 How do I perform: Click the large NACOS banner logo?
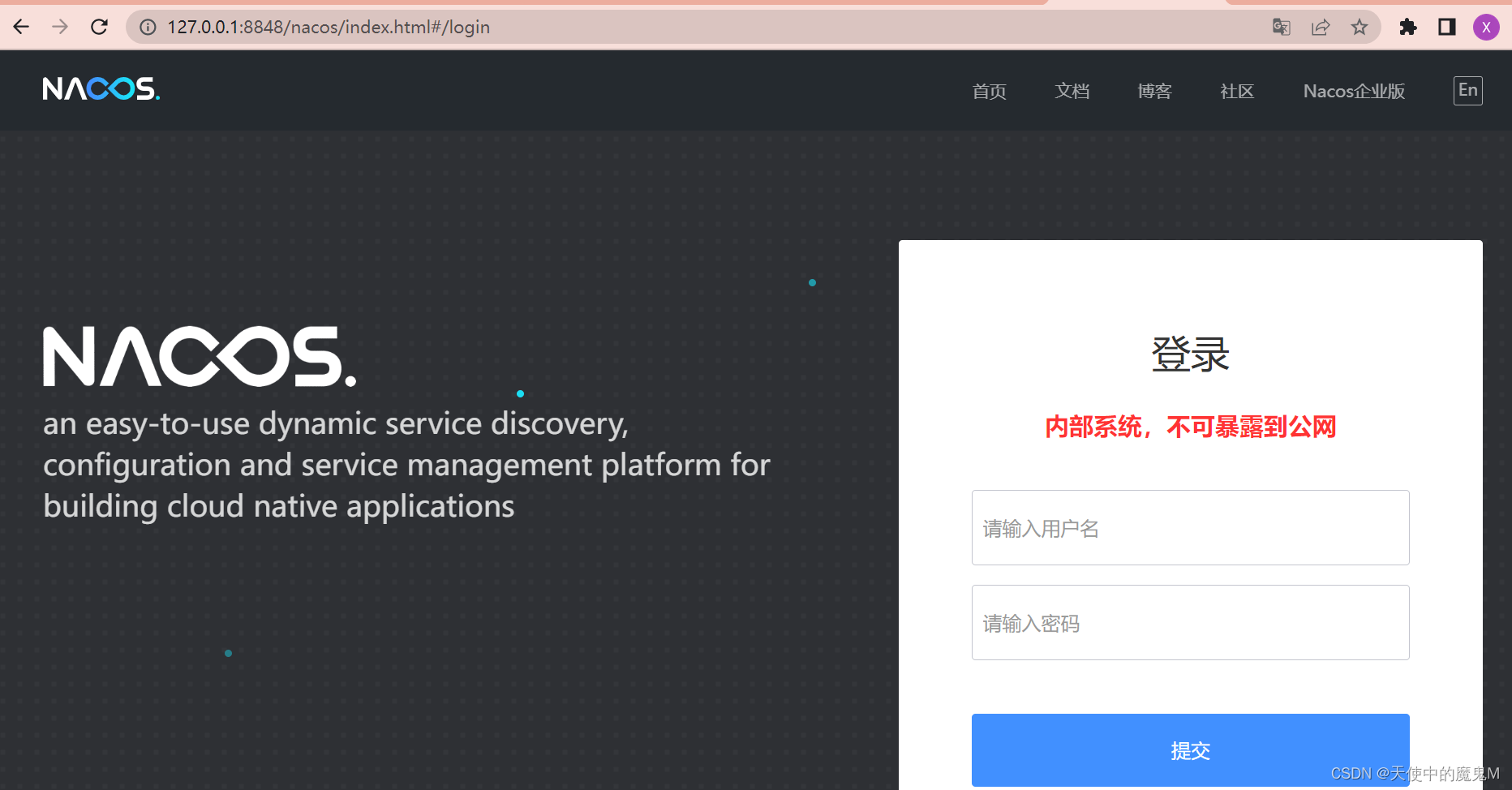coord(200,357)
